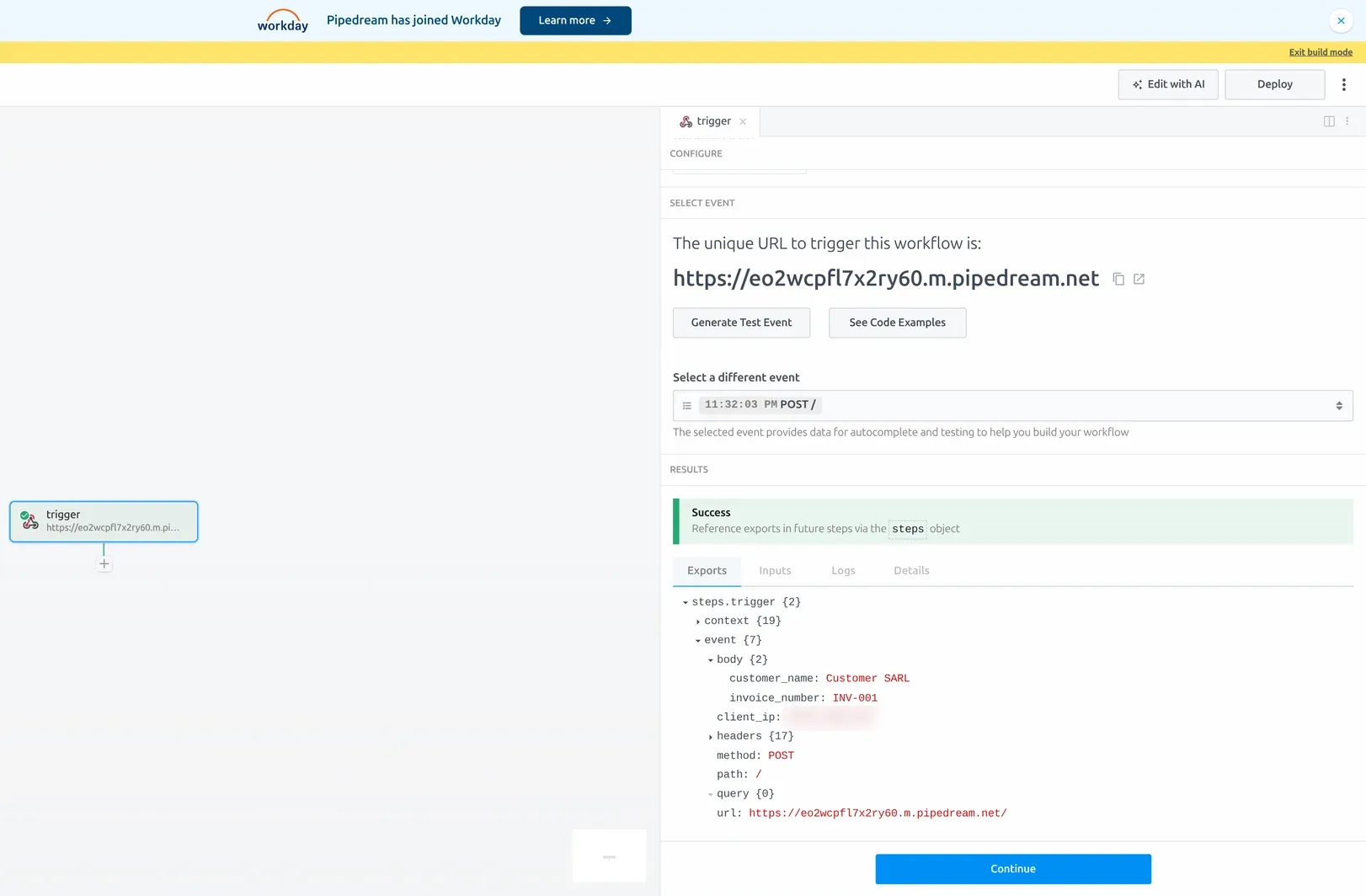Screen dimensions: 1366x896
Task: Switch to the Exports tab
Action: pos(707,571)
